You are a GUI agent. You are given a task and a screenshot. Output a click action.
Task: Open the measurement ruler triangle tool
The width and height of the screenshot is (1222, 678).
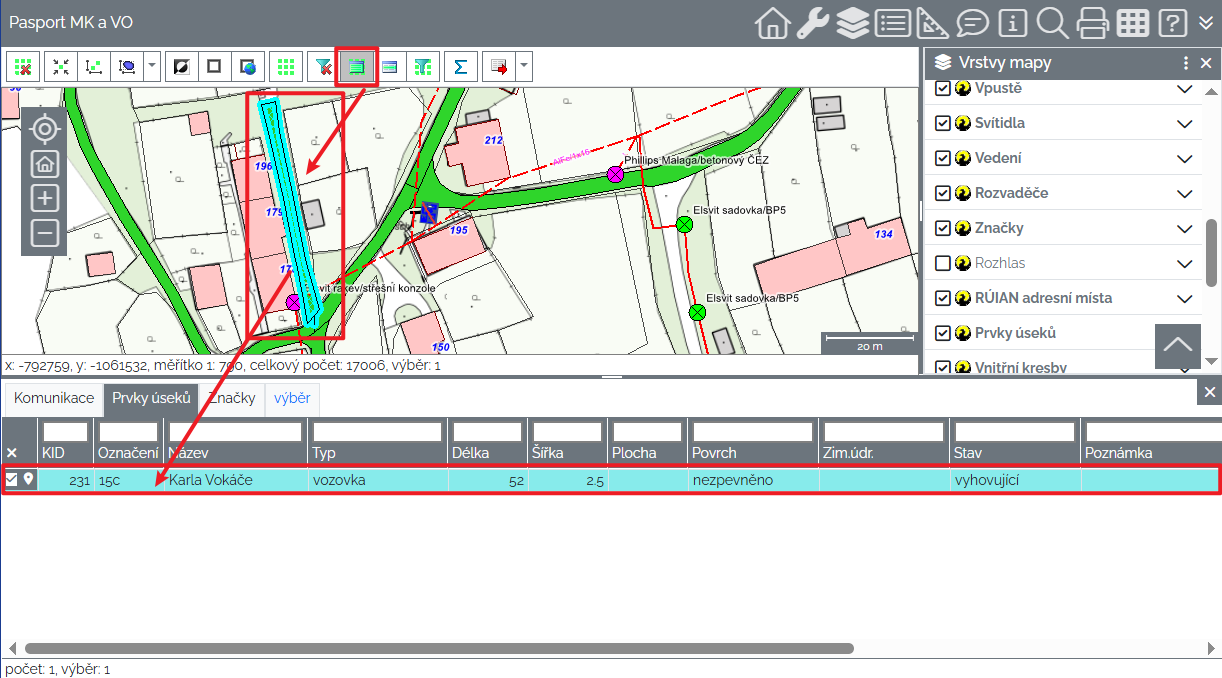pos(932,22)
